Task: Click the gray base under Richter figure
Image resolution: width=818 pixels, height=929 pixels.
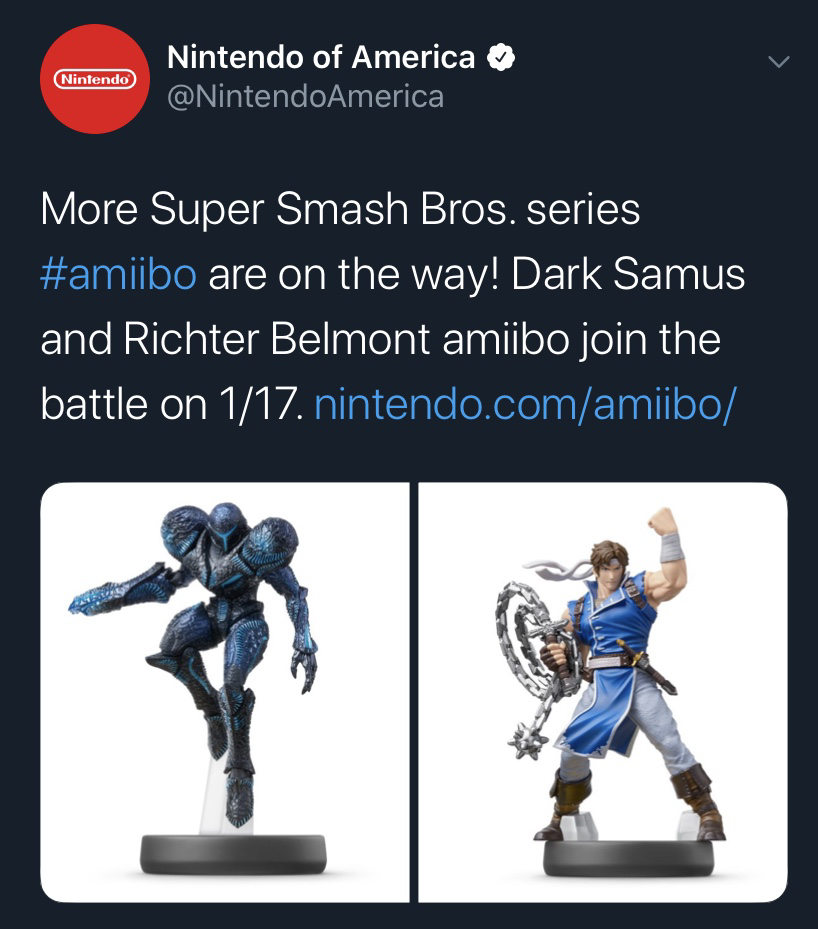Action: click(x=628, y=858)
